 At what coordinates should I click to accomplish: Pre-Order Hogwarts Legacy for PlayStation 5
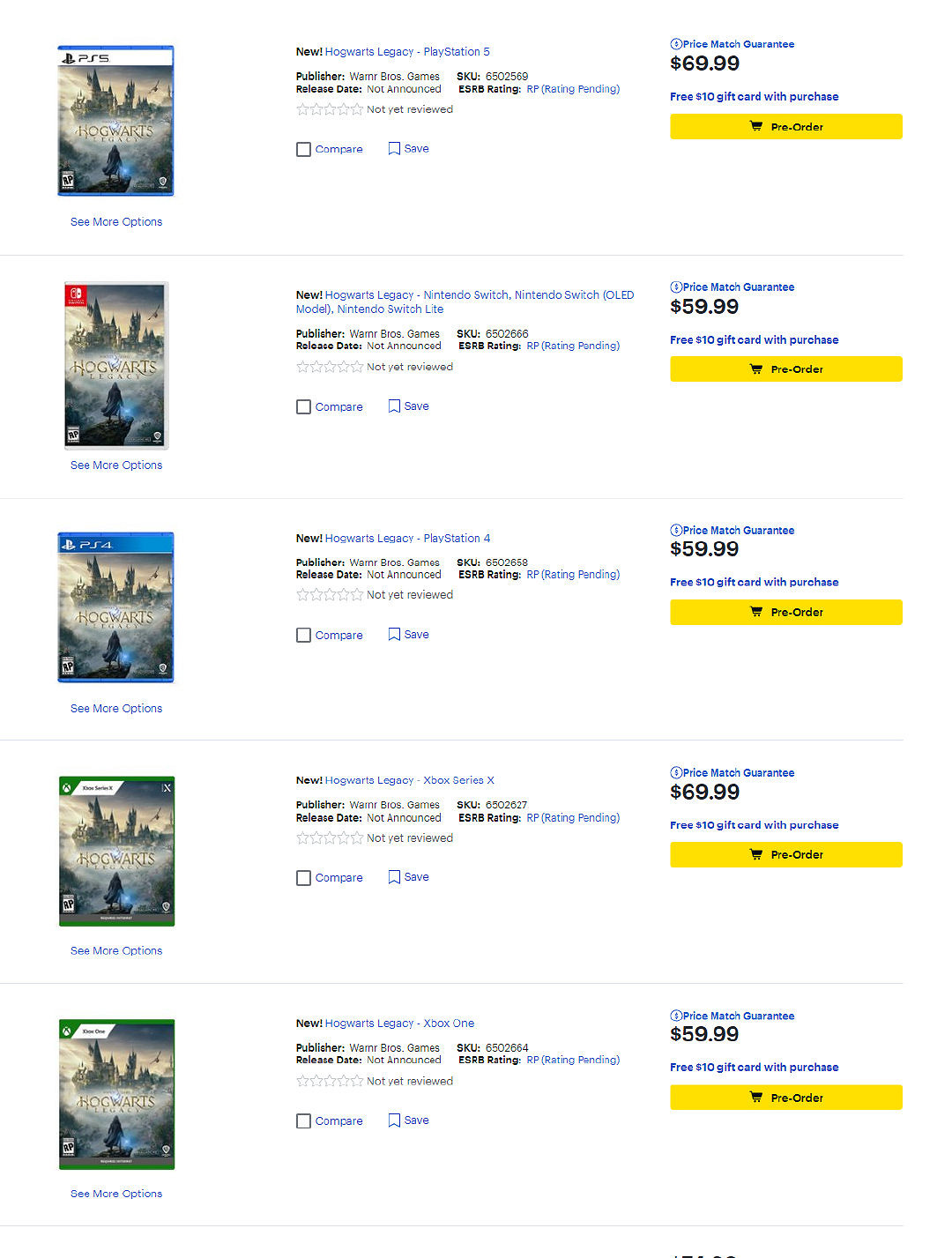785,127
